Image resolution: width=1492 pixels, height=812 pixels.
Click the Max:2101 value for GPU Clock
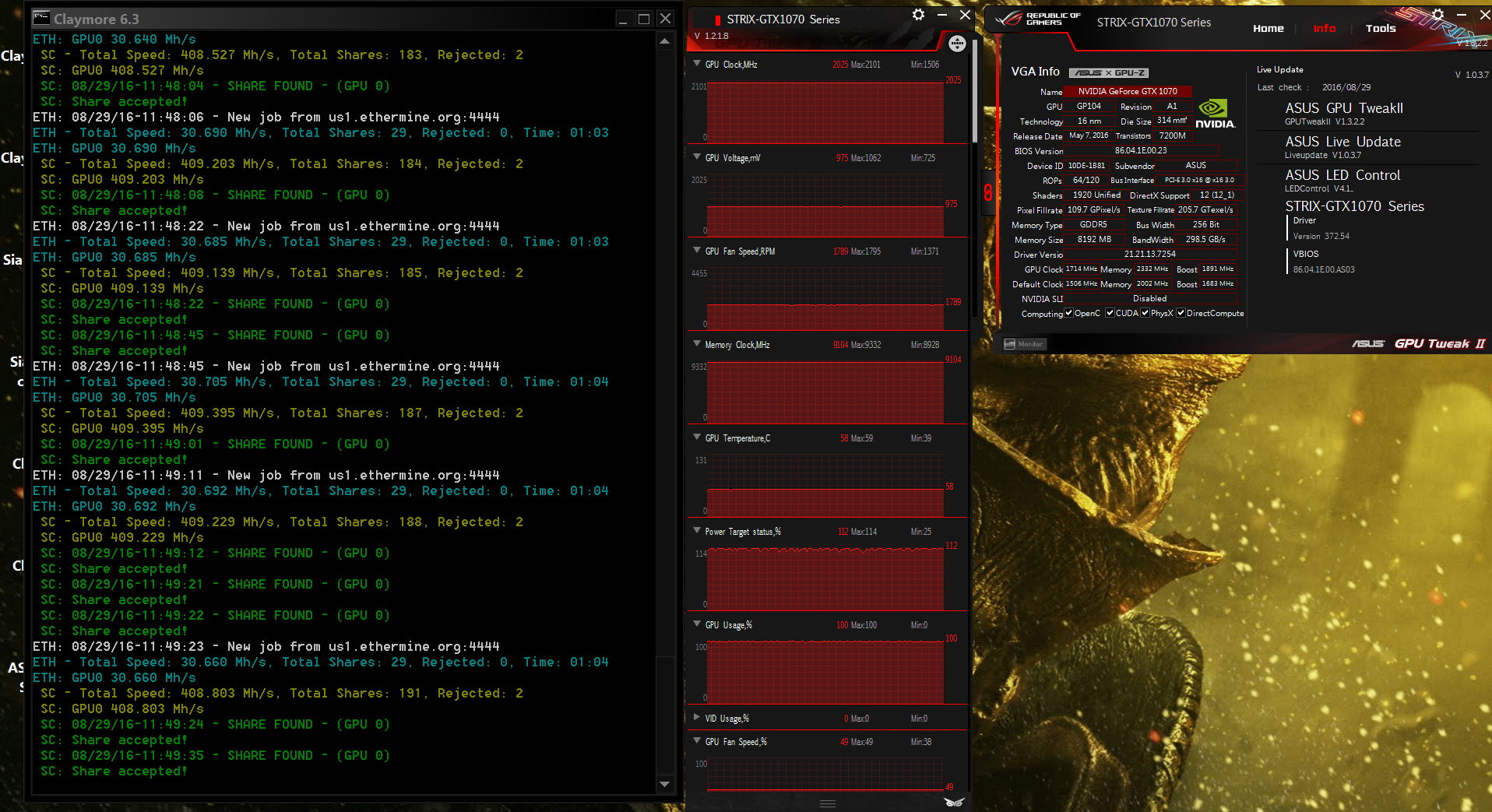coord(866,65)
